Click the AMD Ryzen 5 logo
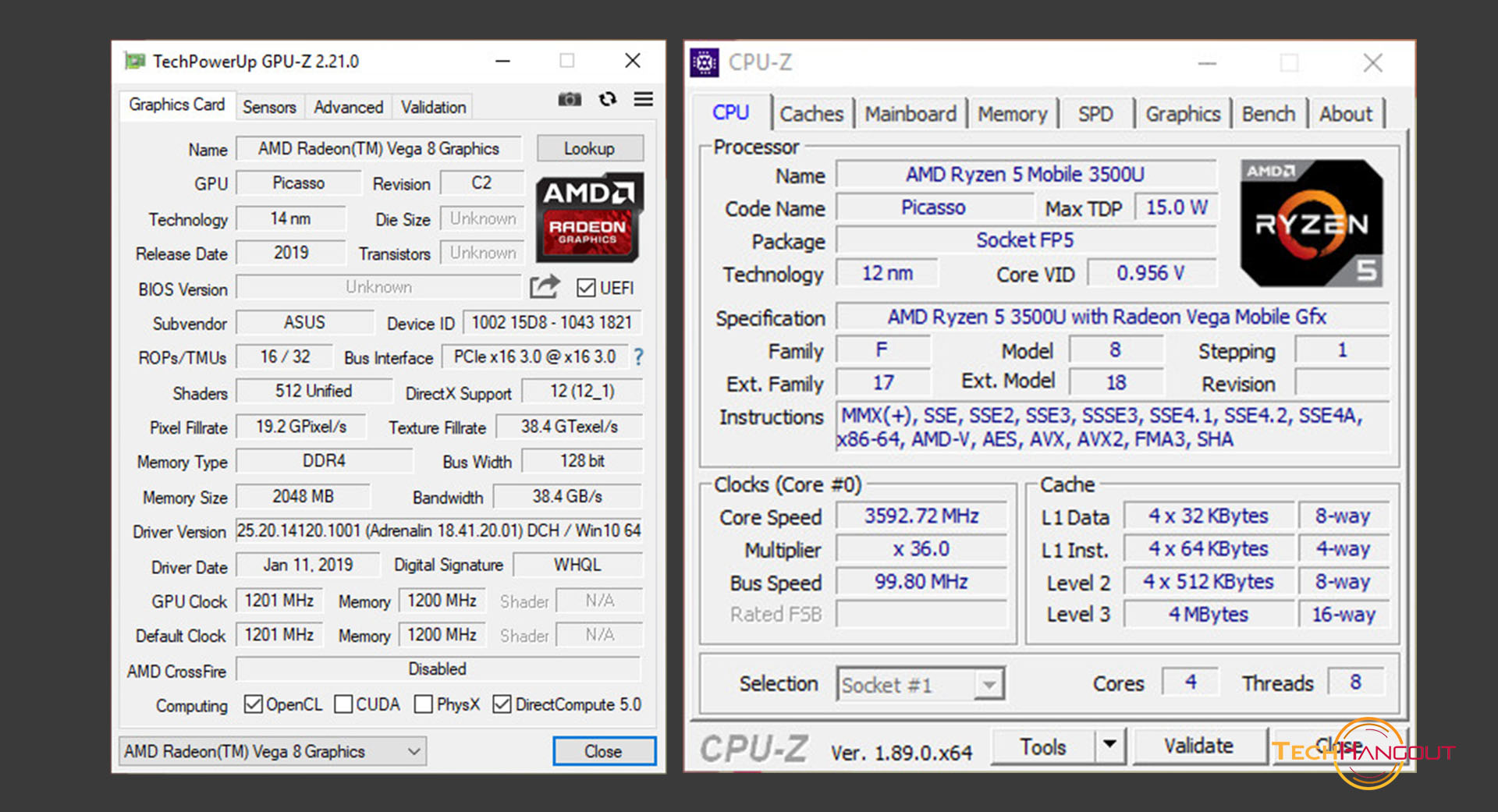Viewport: 1498px width, 812px height. click(x=1312, y=224)
